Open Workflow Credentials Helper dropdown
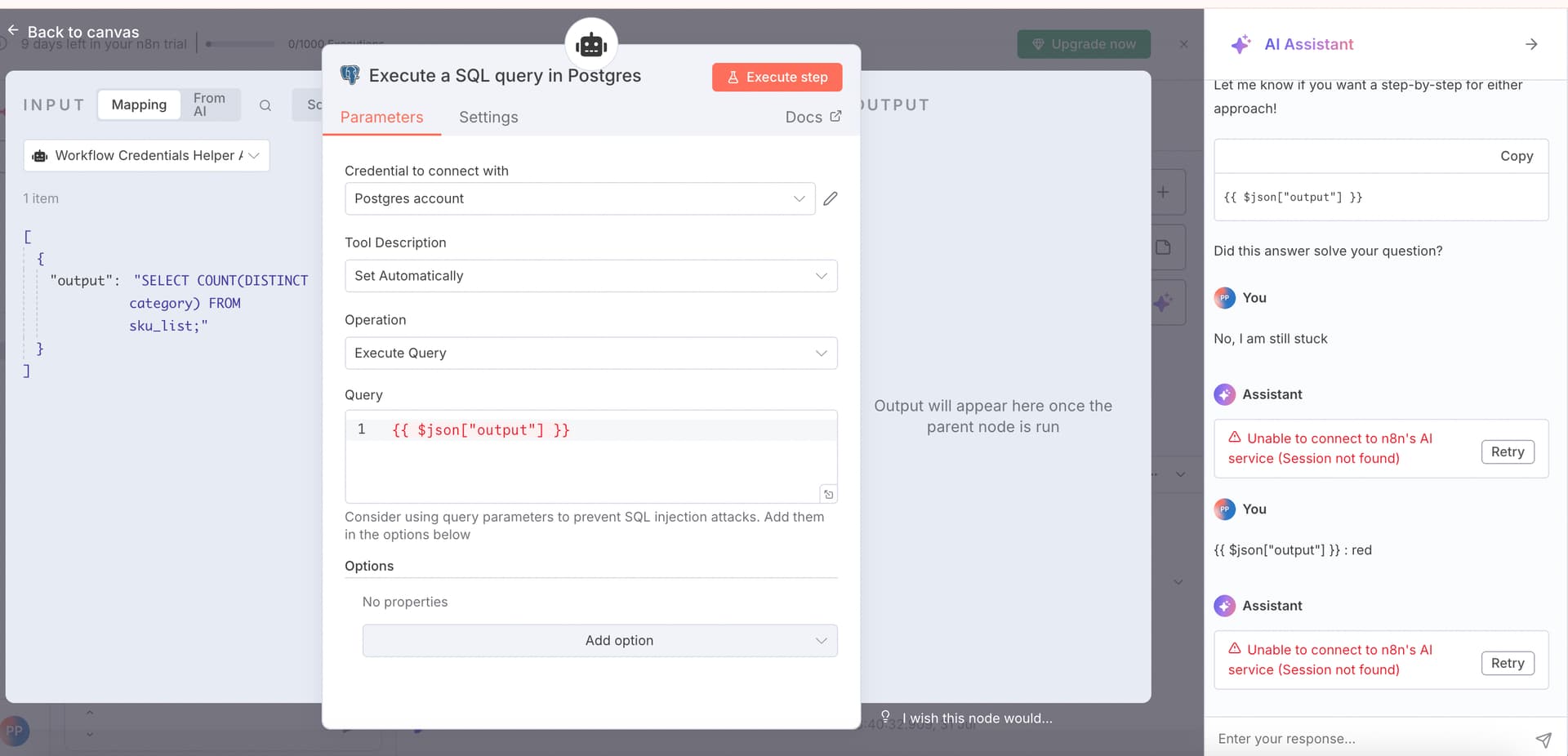 click(146, 155)
